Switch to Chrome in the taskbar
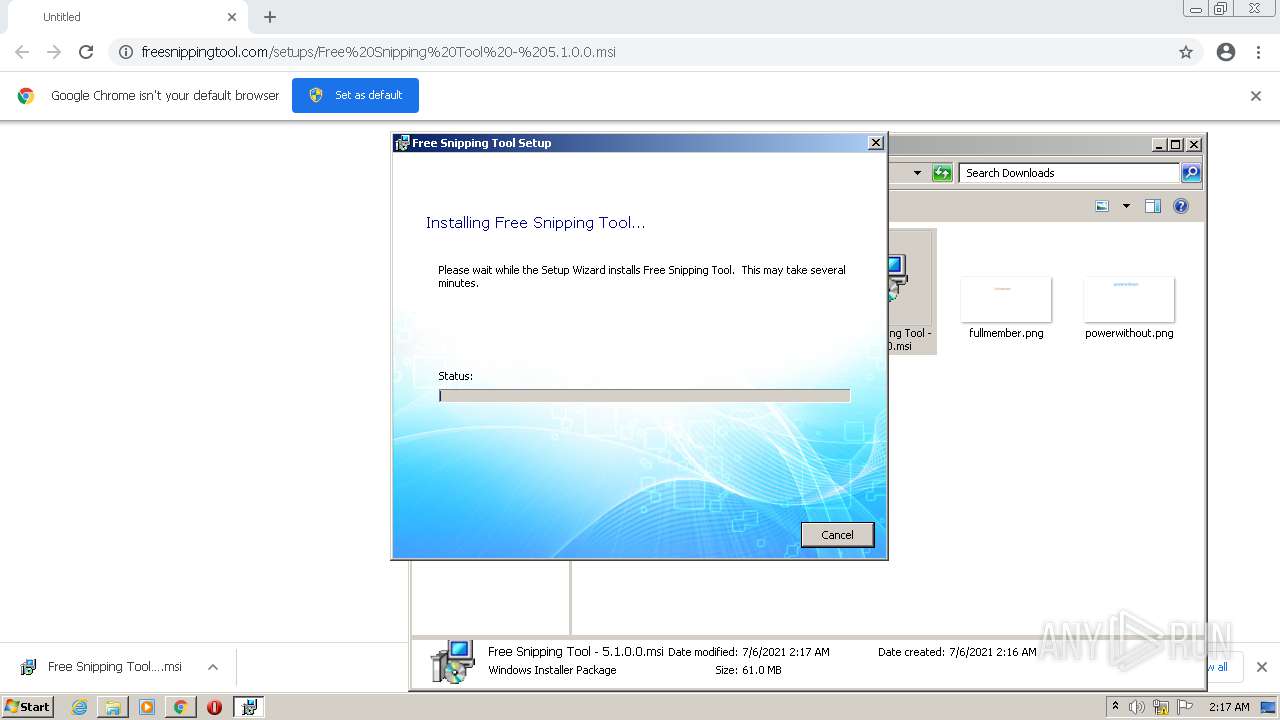 180,707
